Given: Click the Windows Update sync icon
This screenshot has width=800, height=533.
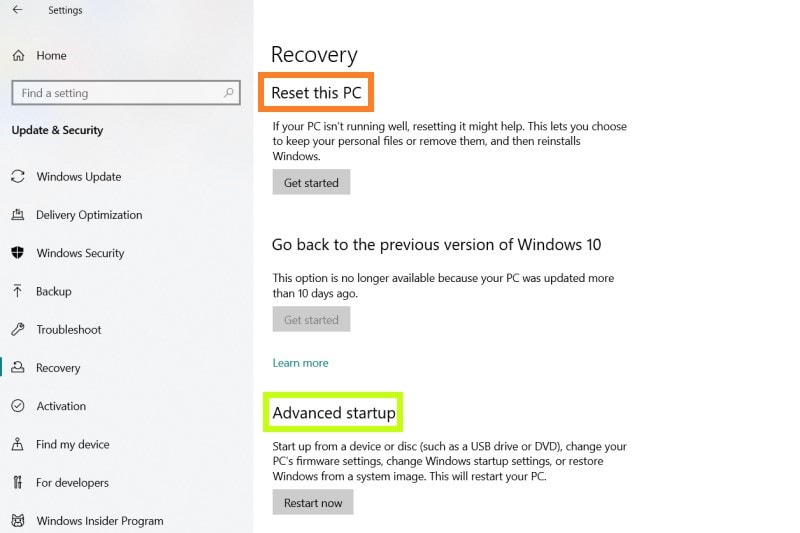Looking at the screenshot, I should [x=18, y=176].
